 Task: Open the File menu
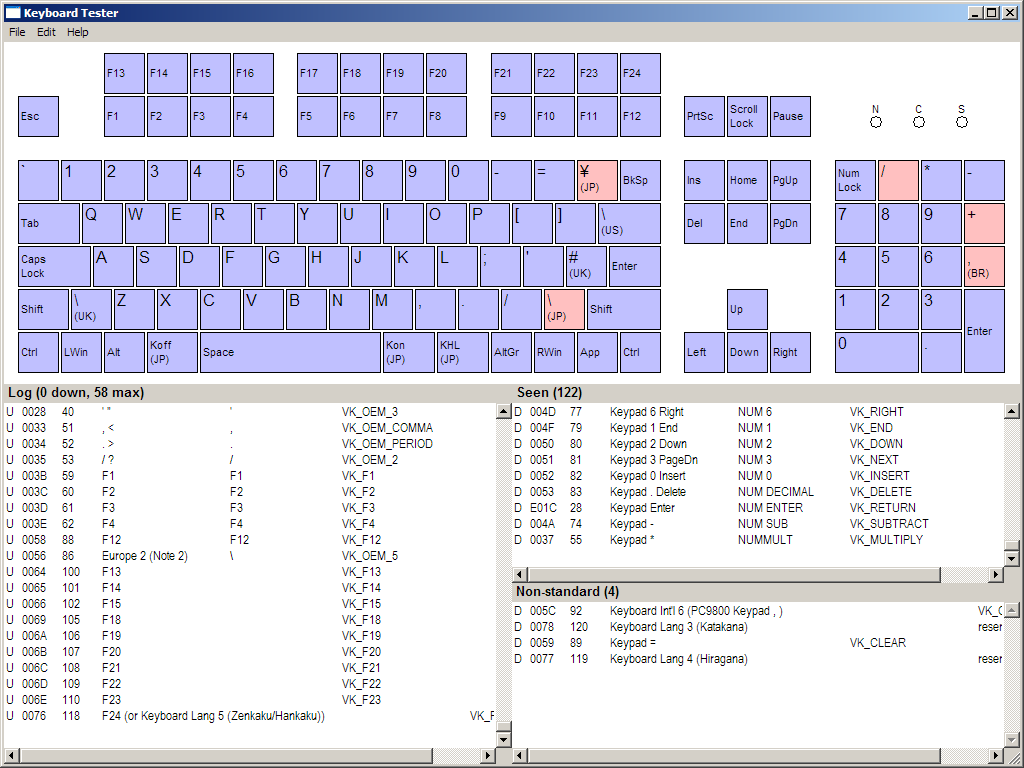click(x=16, y=32)
